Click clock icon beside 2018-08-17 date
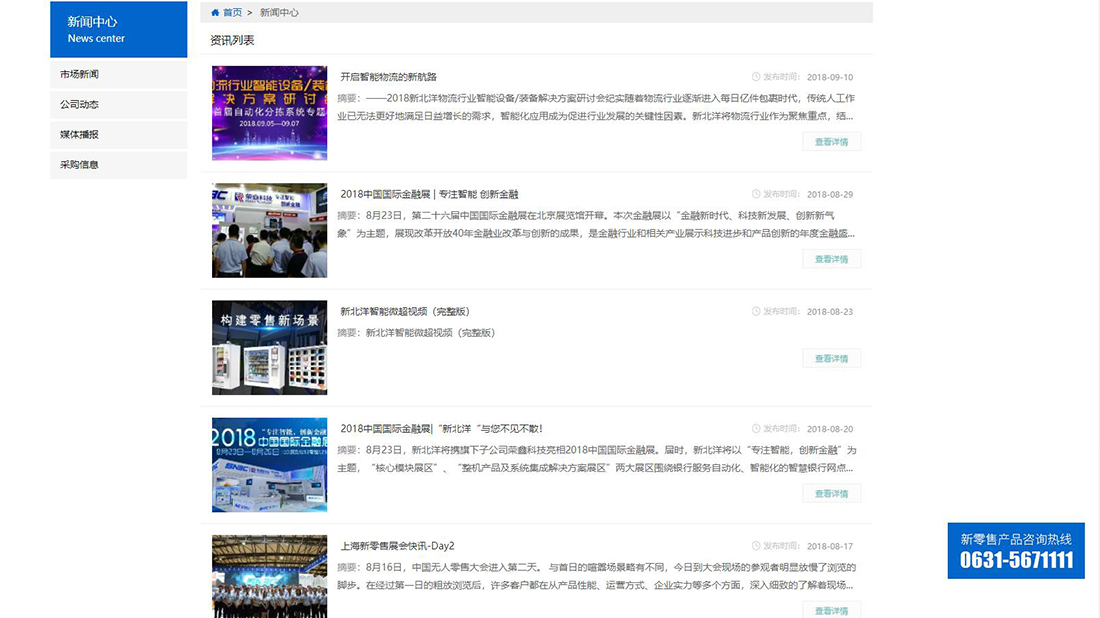The image size is (1100, 618). [756, 545]
